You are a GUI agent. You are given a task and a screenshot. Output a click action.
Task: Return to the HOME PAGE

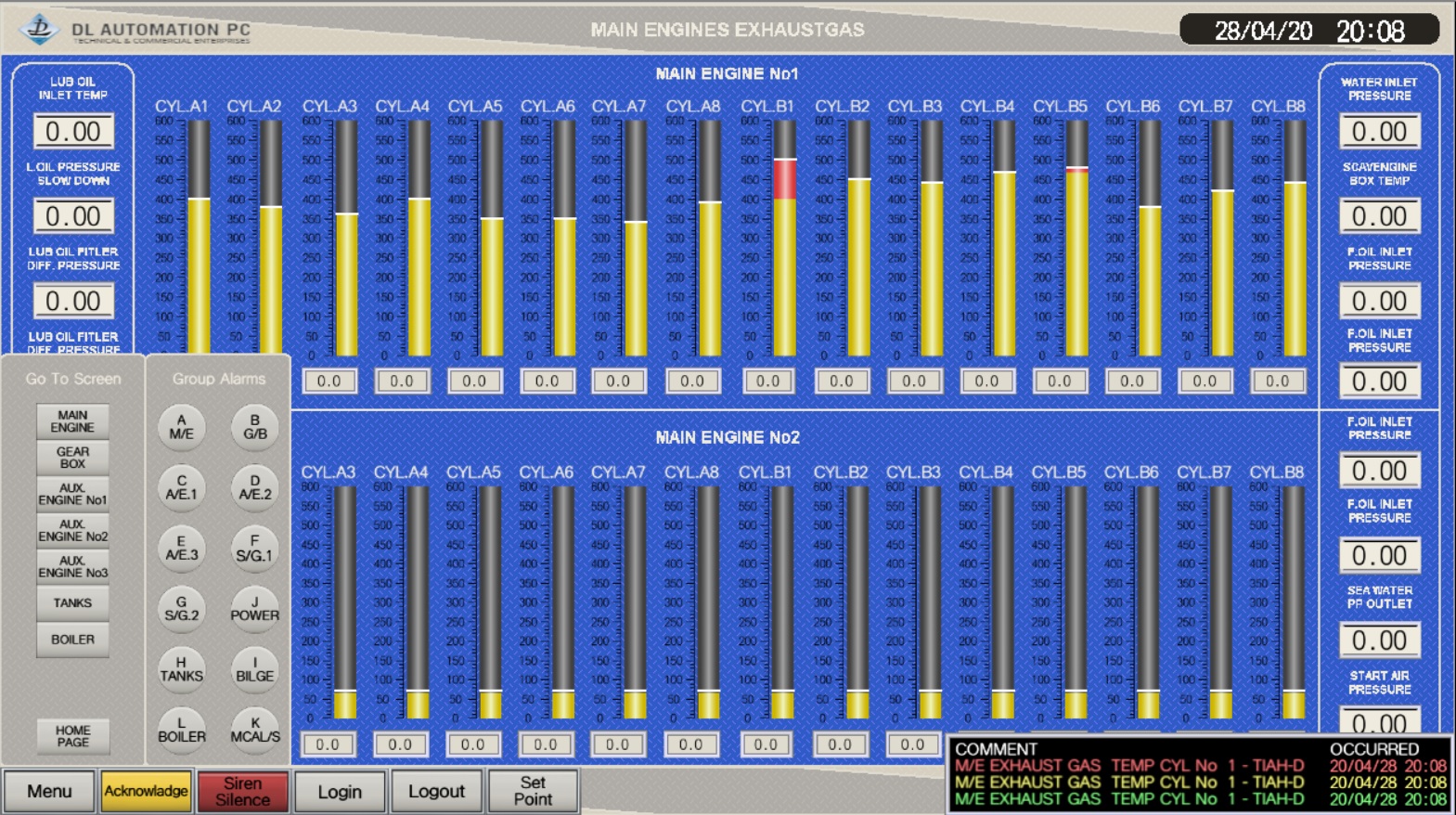(72, 736)
